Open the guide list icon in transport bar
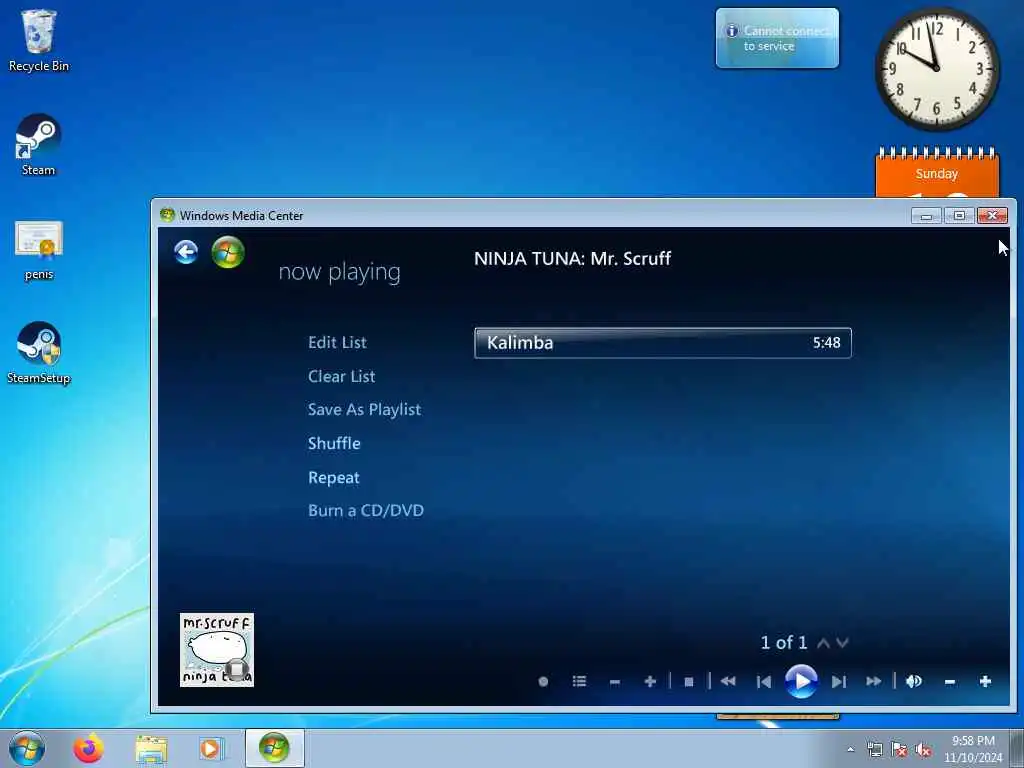The image size is (1024, 768). tap(579, 682)
